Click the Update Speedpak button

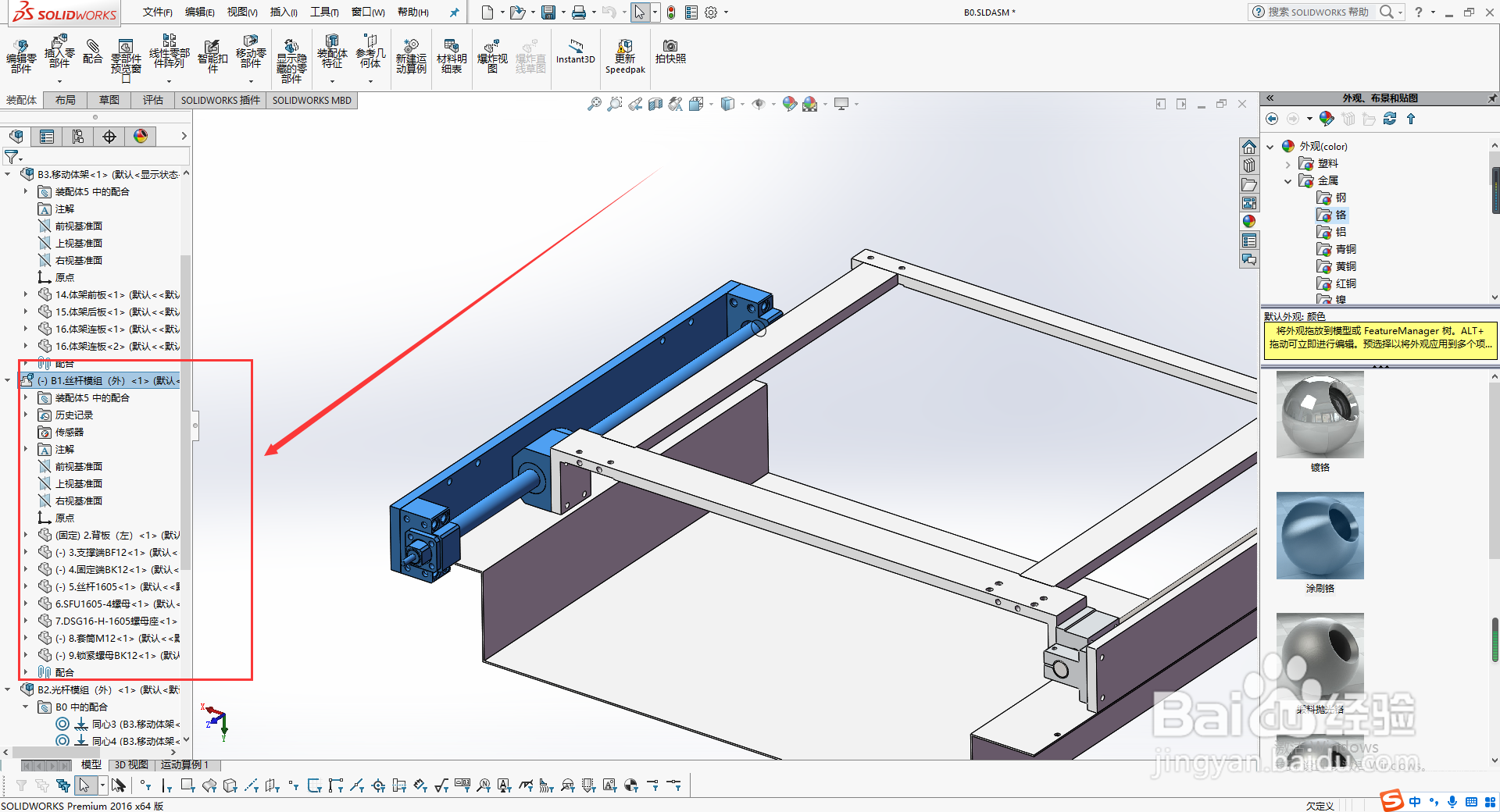point(624,56)
